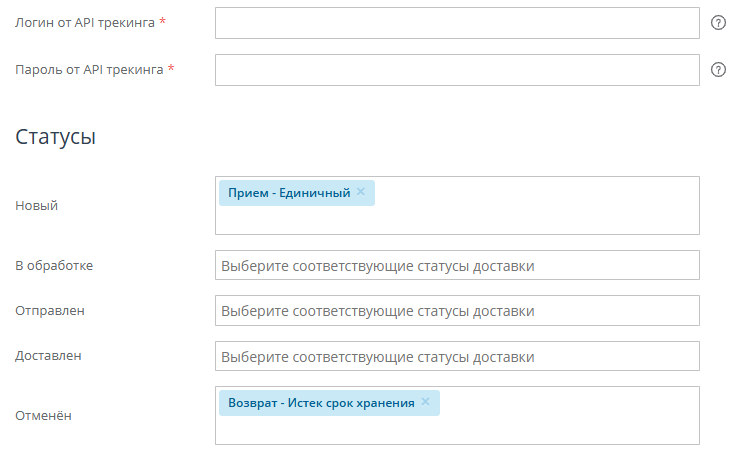The height and width of the screenshot is (454, 741).
Task: Select the 'Прием - Единичный' tag text
Action: tap(288, 193)
